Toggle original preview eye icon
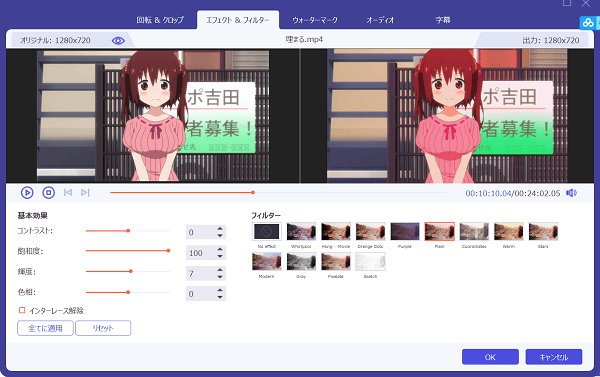This screenshot has width=600, height=377. [118, 41]
